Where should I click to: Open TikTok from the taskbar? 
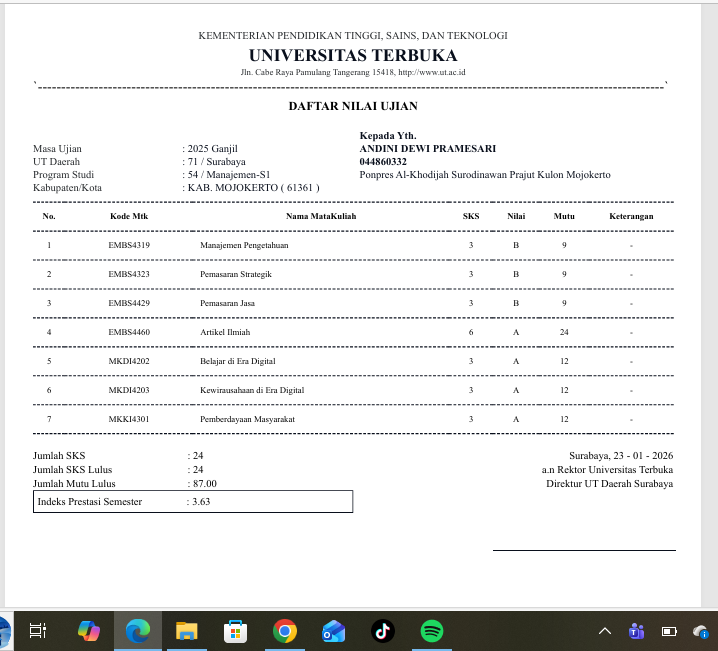(x=382, y=631)
